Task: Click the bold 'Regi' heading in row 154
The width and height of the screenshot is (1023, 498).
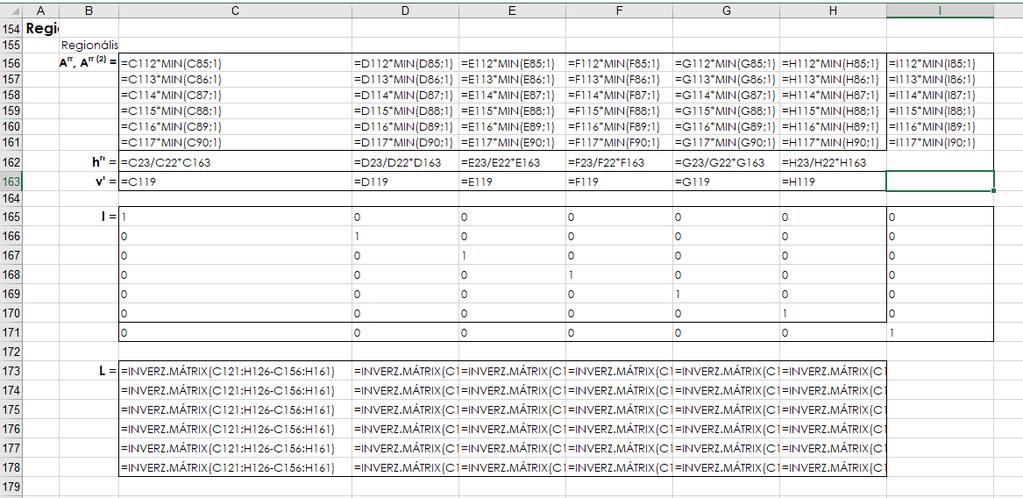Action: click(x=42, y=29)
